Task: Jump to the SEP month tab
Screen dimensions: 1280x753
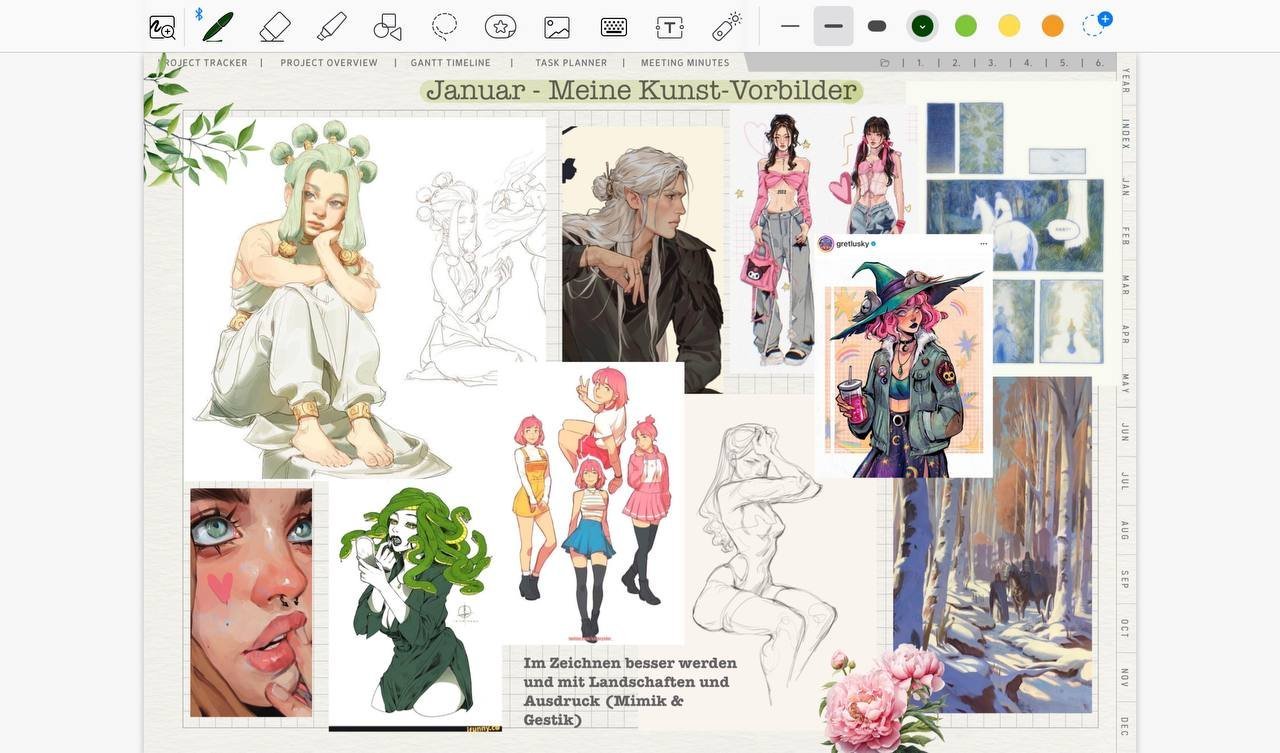Action: point(1126,579)
